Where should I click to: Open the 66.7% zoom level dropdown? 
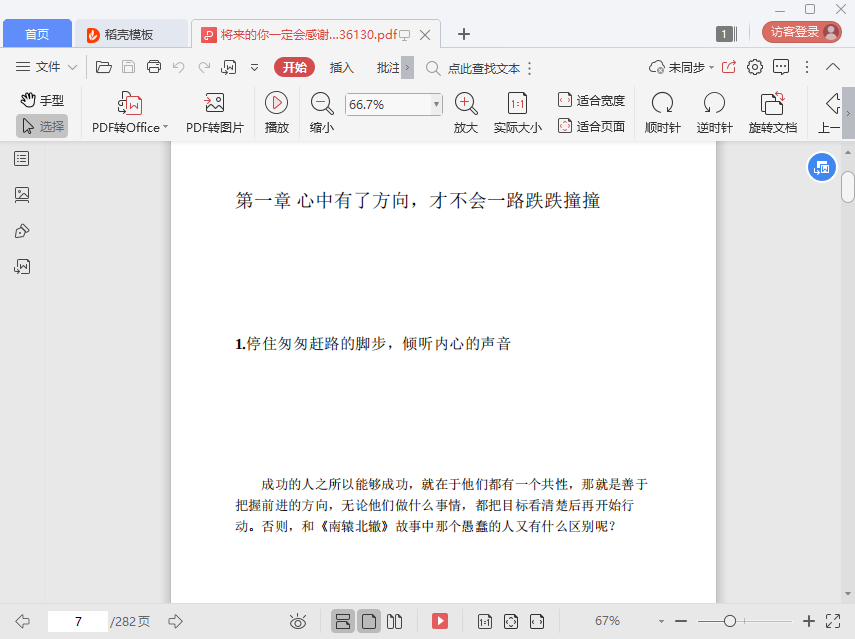(436, 104)
